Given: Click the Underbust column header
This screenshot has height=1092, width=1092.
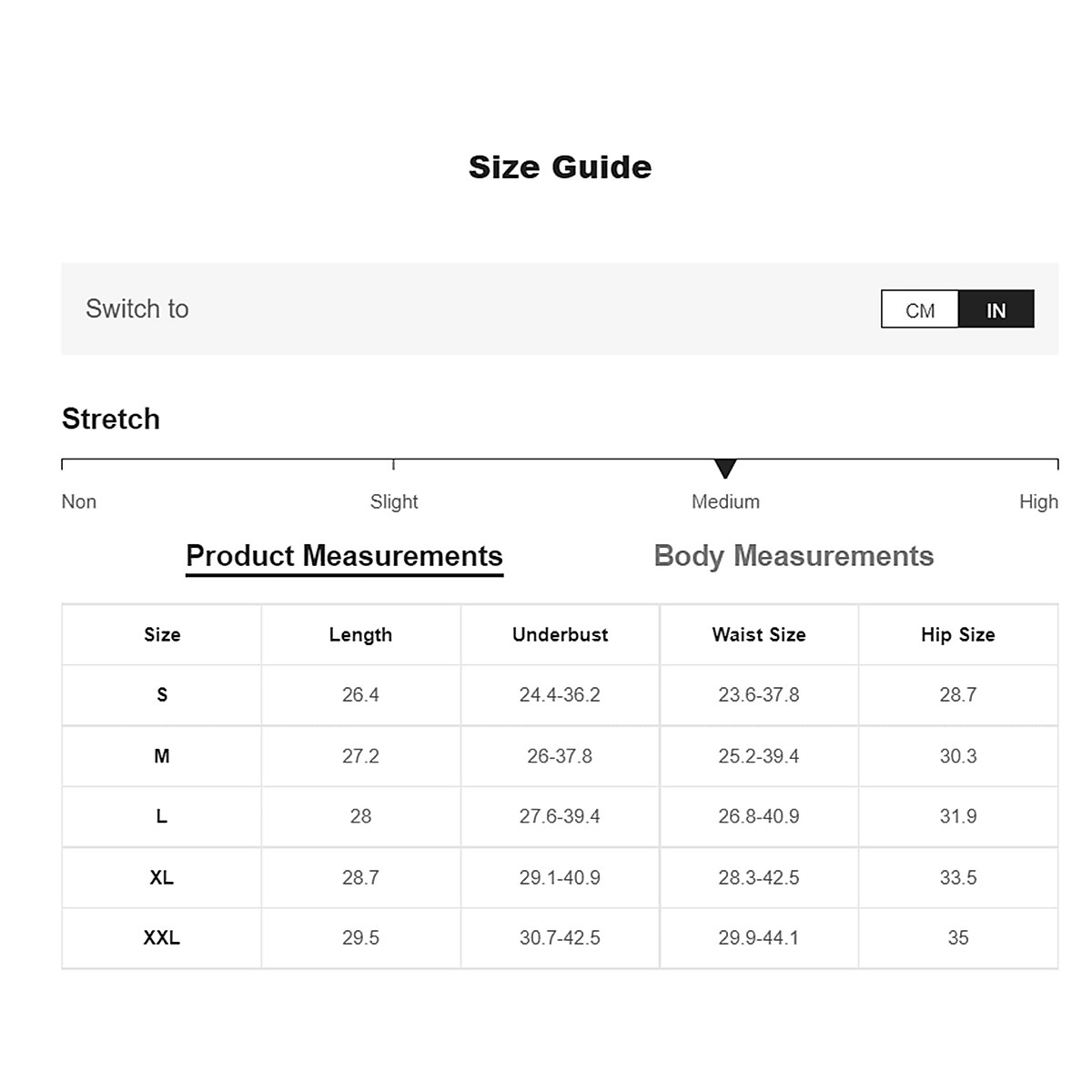Looking at the screenshot, I should (x=560, y=635).
